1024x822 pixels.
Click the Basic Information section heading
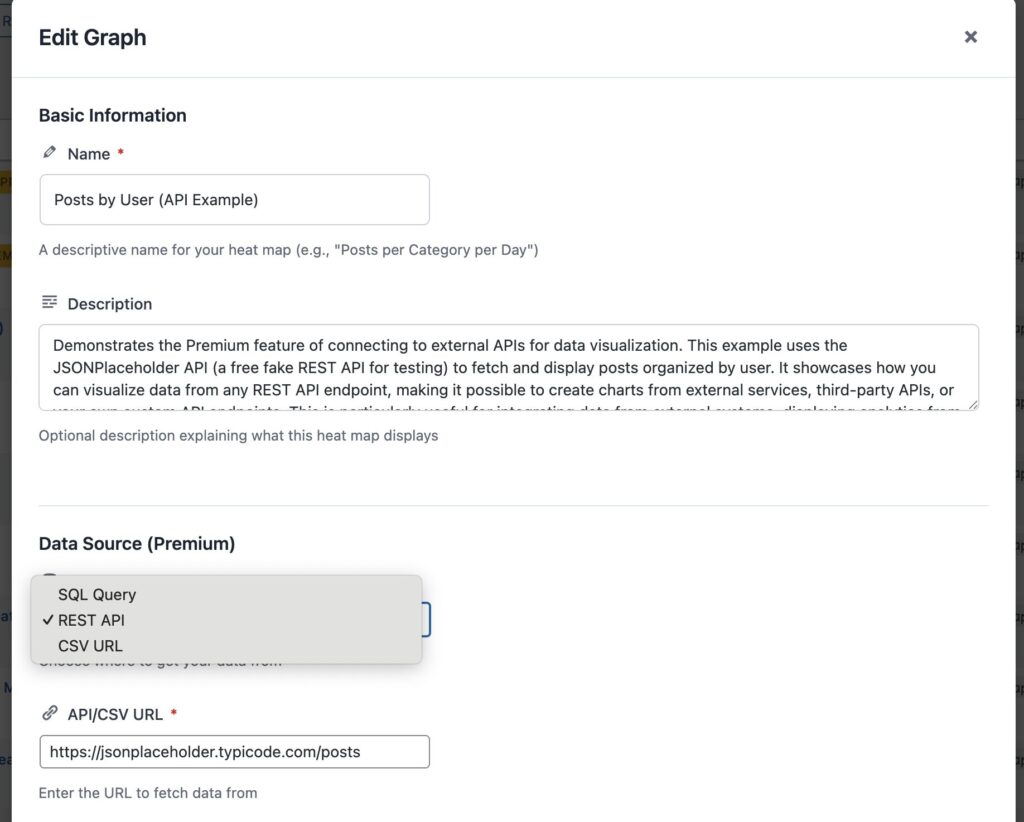pyautogui.click(x=112, y=115)
